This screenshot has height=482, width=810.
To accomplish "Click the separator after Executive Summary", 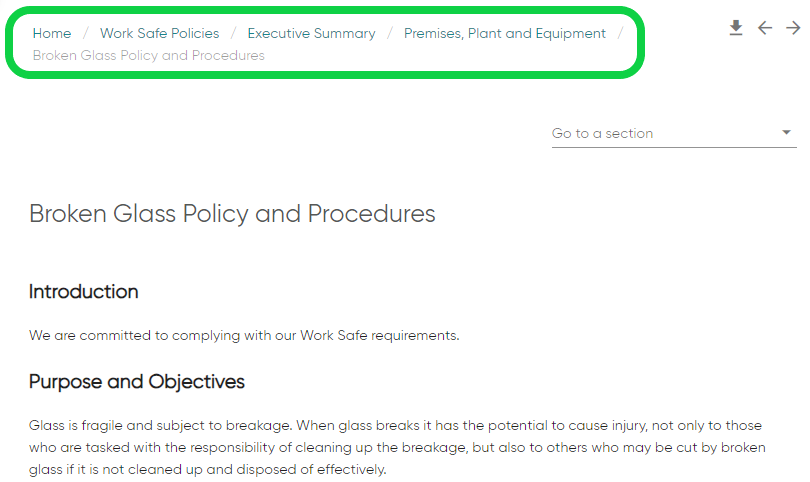I will (390, 34).
